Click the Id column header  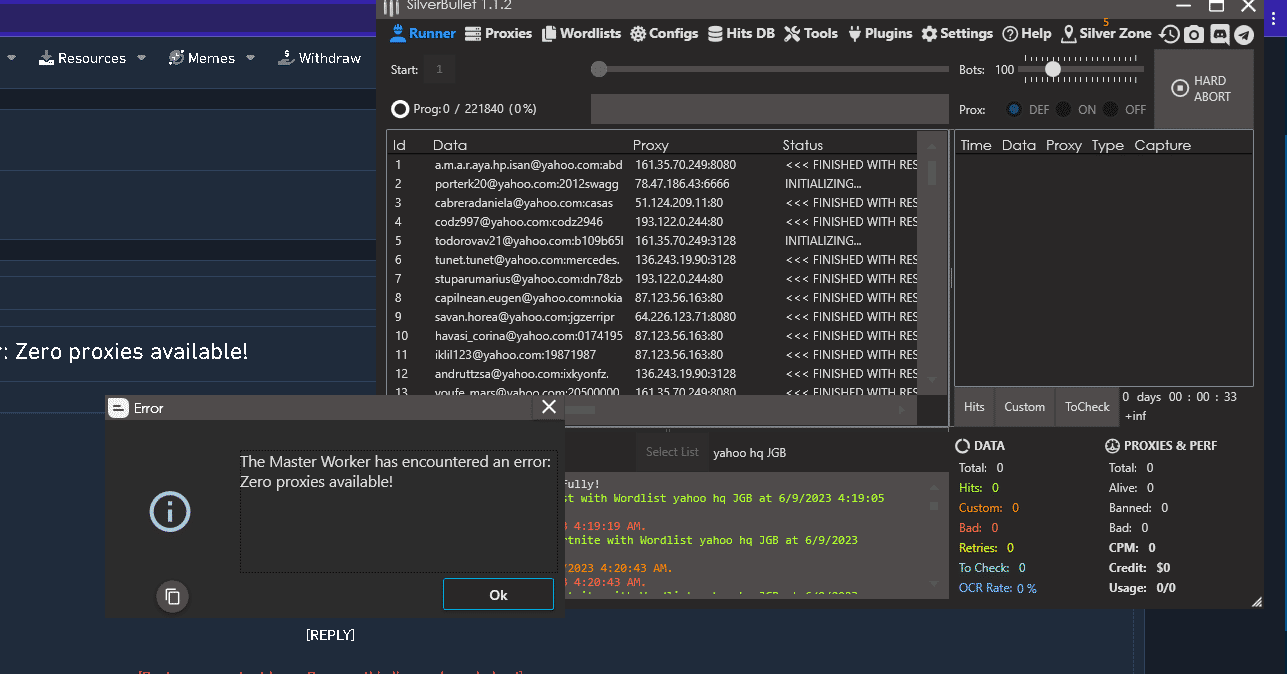coord(399,145)
